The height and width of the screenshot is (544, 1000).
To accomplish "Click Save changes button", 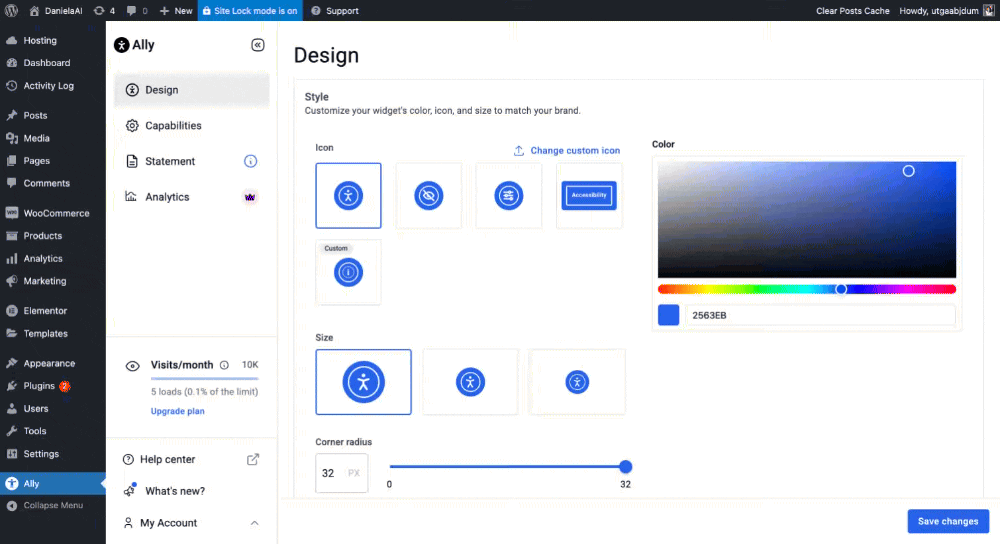I will [x=947, y=521].
